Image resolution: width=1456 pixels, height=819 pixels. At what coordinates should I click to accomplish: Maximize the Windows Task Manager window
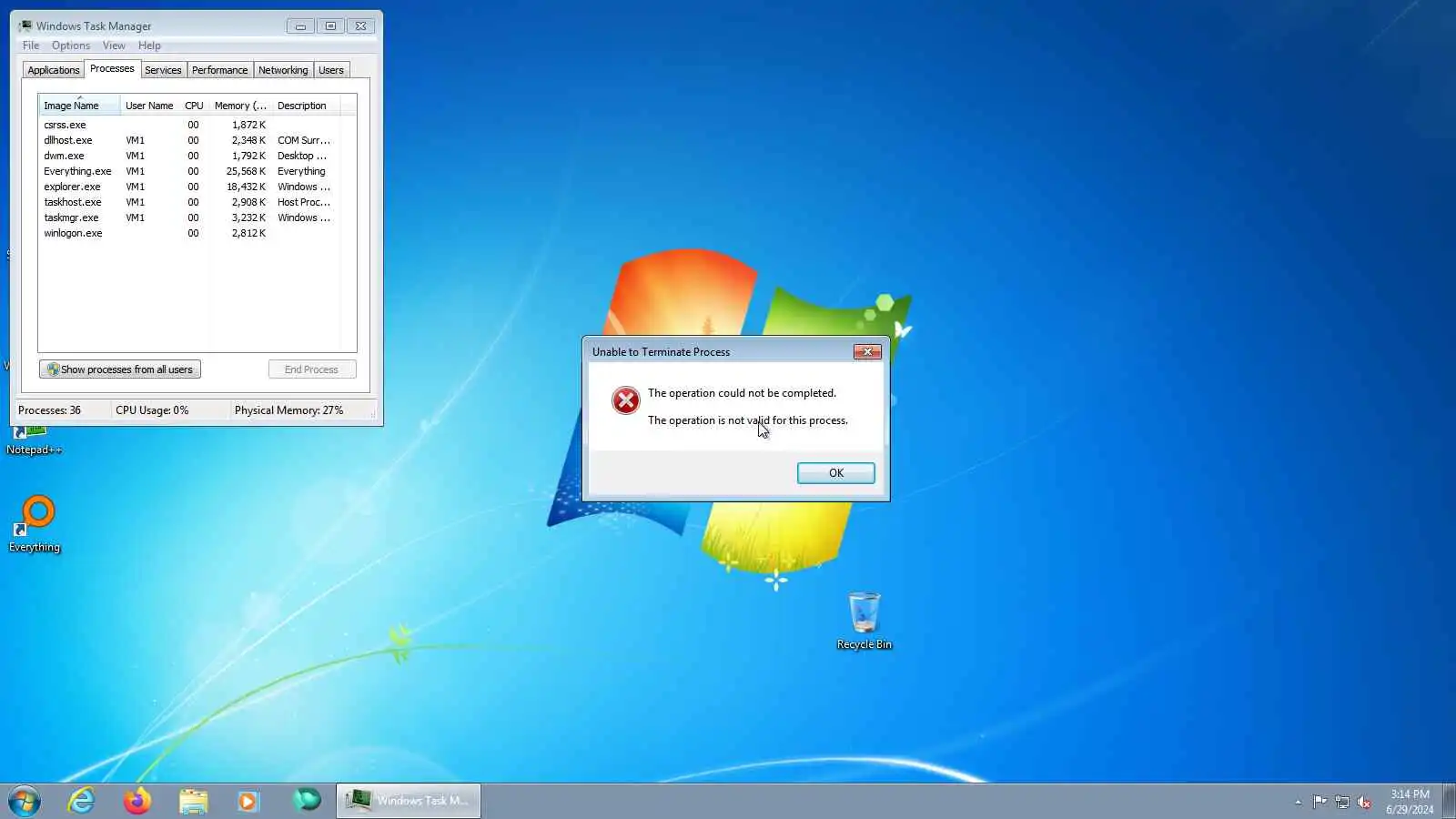tap(330, 26)
